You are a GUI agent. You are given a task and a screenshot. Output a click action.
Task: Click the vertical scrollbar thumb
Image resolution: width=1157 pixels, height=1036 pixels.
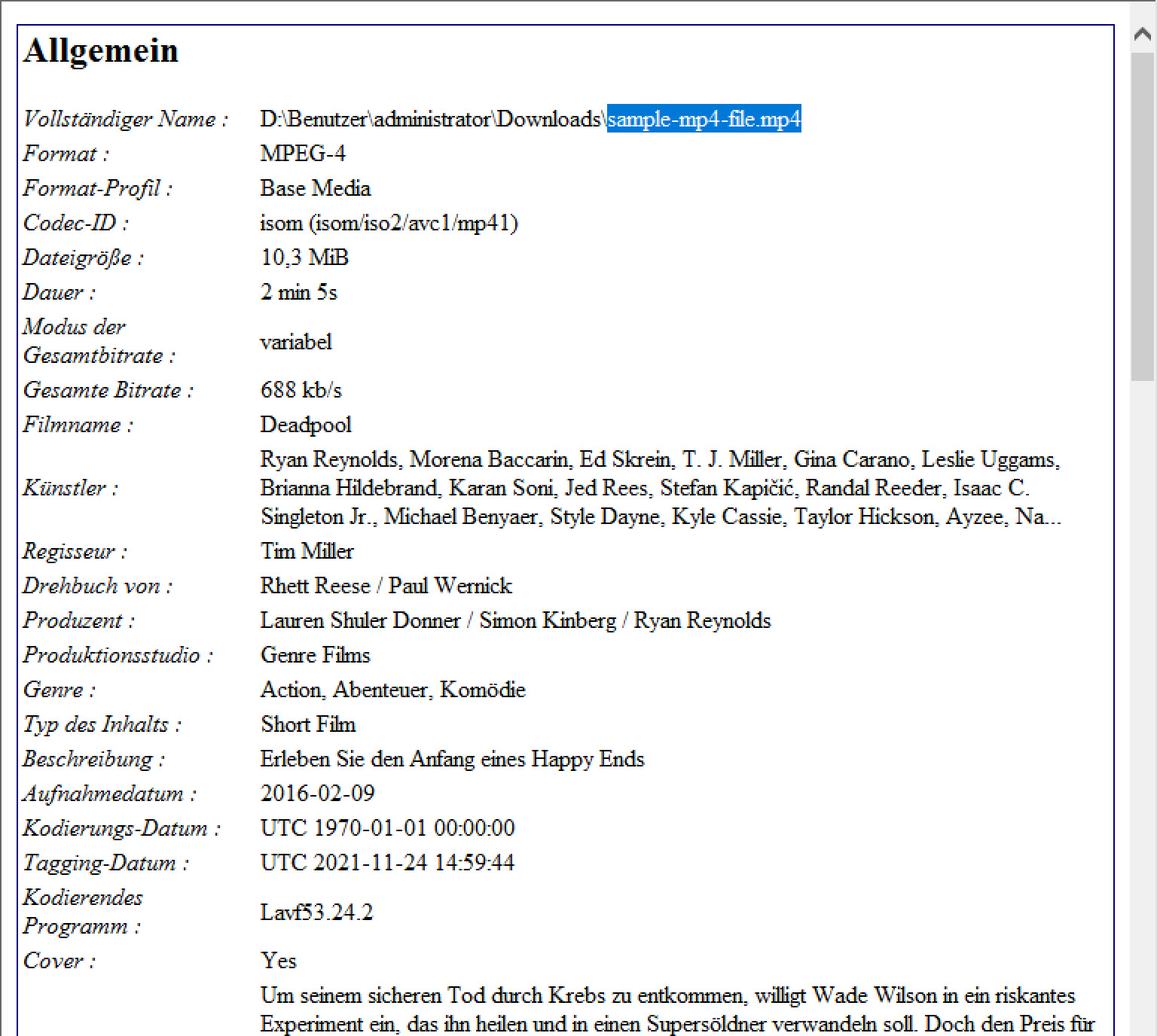(x=1143, y=218)
